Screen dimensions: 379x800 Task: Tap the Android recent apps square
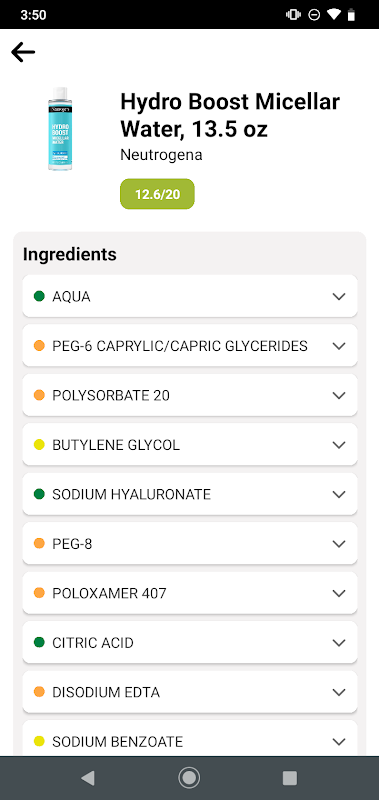pos(290,778)
